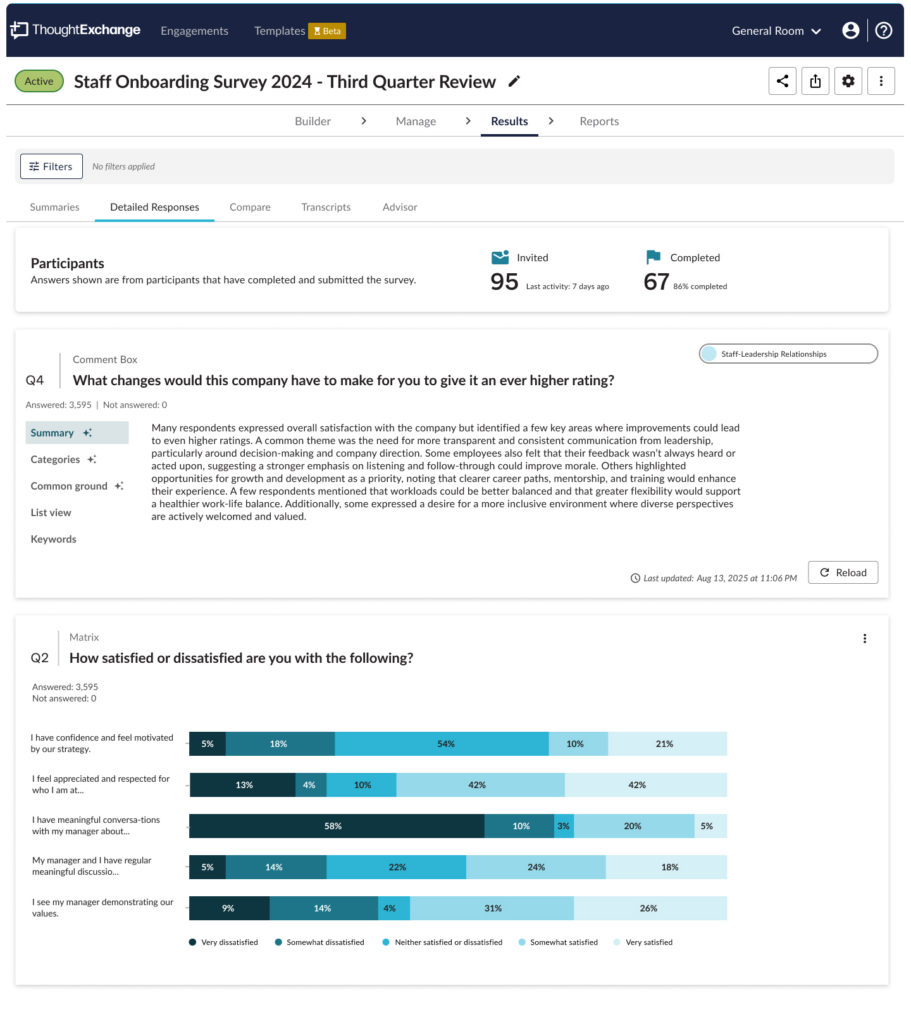911x1024 pixels.
Task: Click the Reload button
Action: tap(842, 573)
